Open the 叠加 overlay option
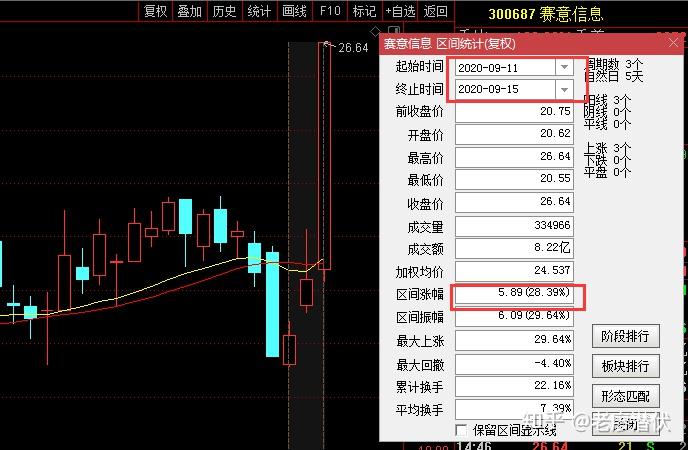Screen dimensions: 688x450 [x=190, y=11]
